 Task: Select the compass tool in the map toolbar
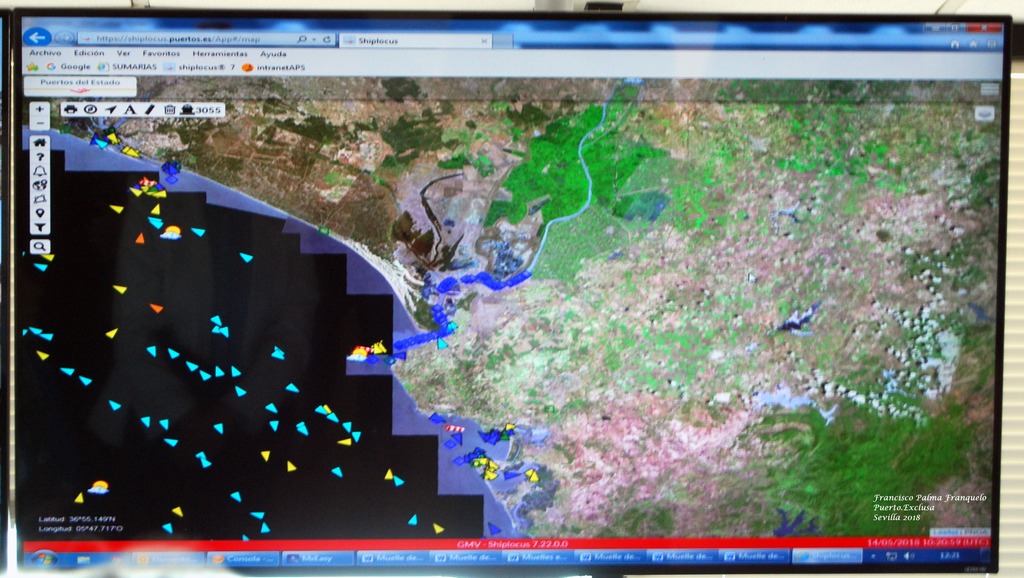90,109
